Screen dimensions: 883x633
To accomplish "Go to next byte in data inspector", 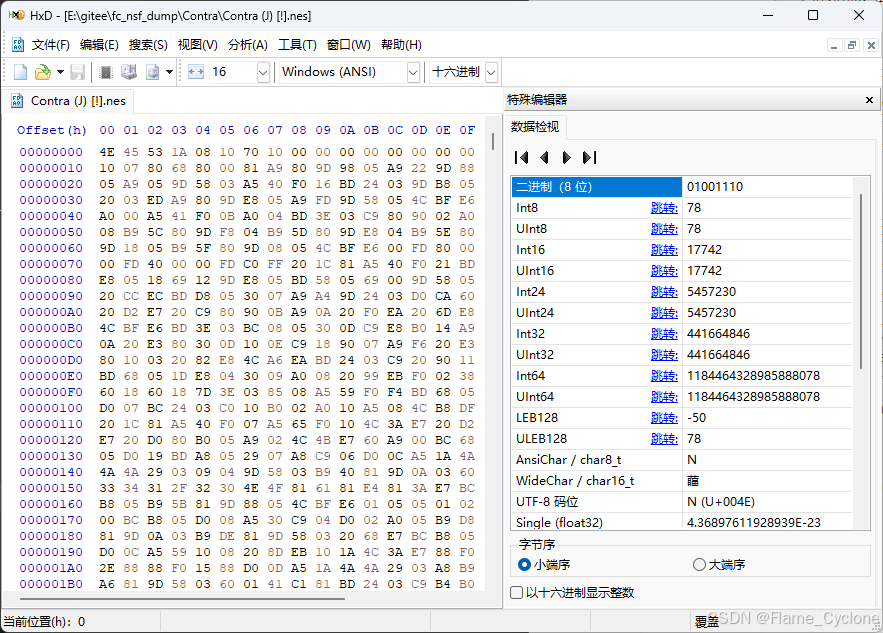I will (567, 158).
